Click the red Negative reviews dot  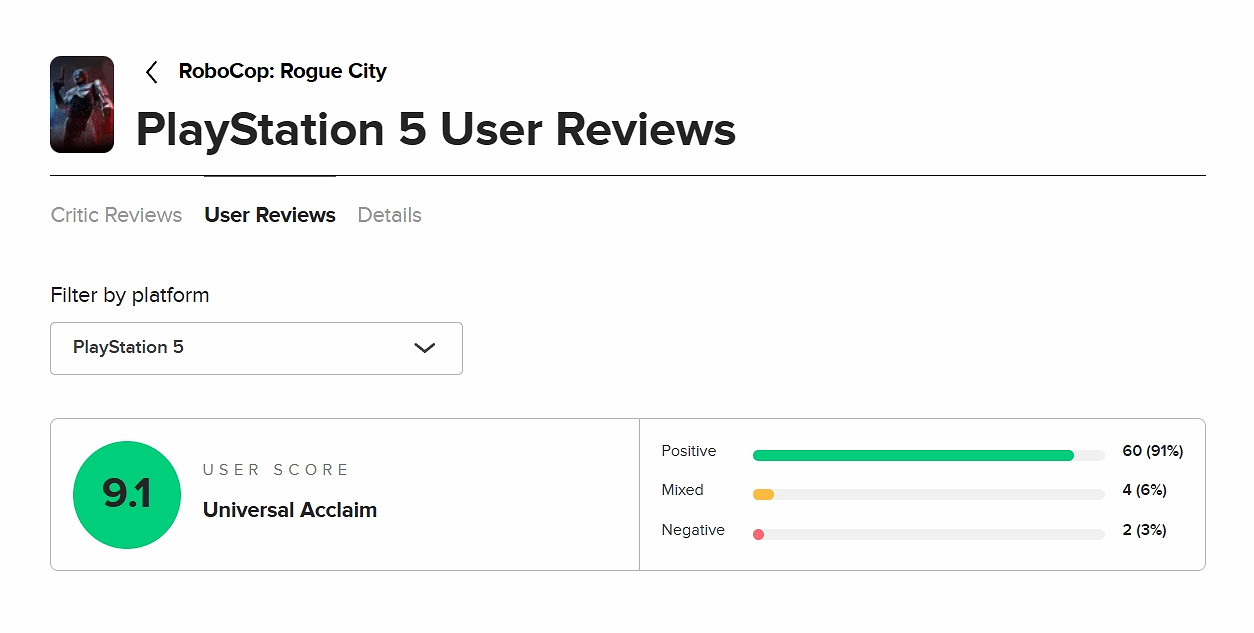pyautogui.click(x=758, y=534)
